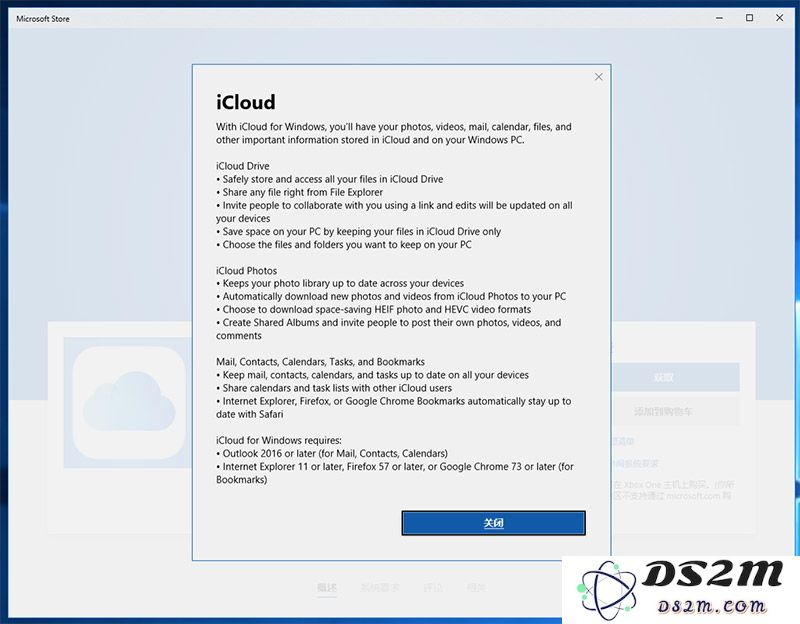Click the blue 关闭 button
Image resolution: width=800 pixels, height=624 pixels.
coord(493,523)
